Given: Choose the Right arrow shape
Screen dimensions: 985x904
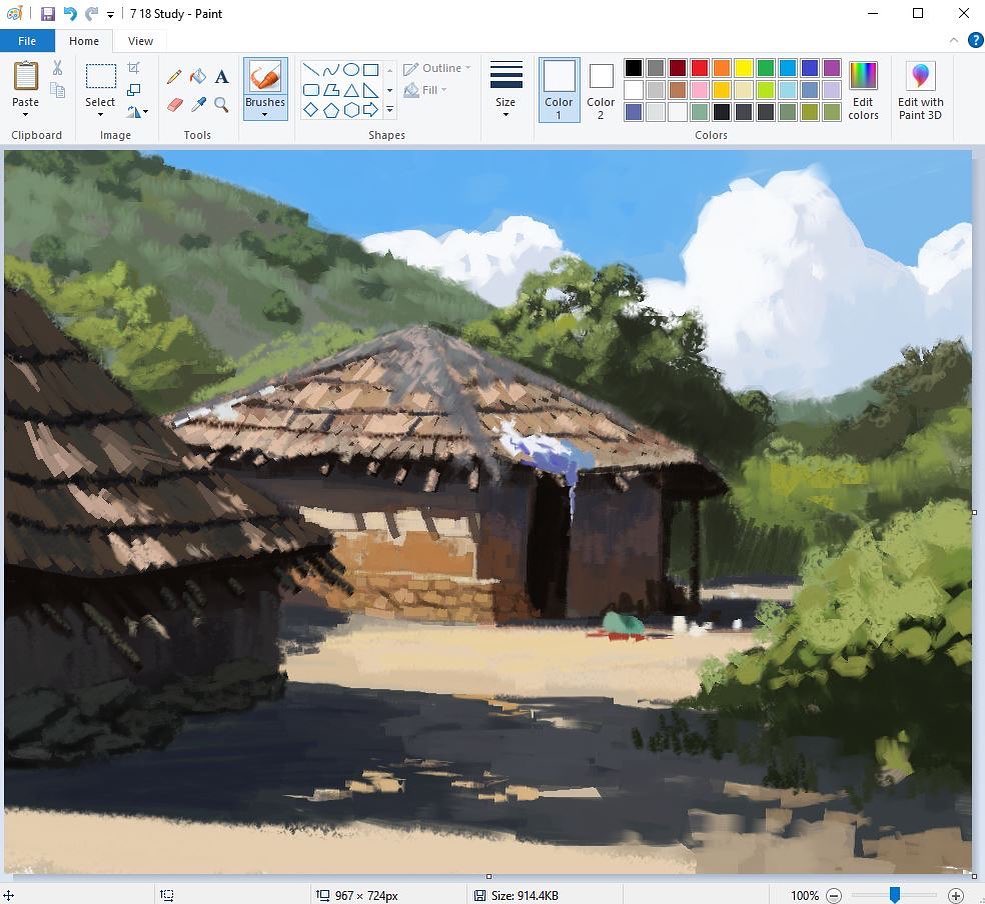Looking at the screenshot, I should 371,111.
